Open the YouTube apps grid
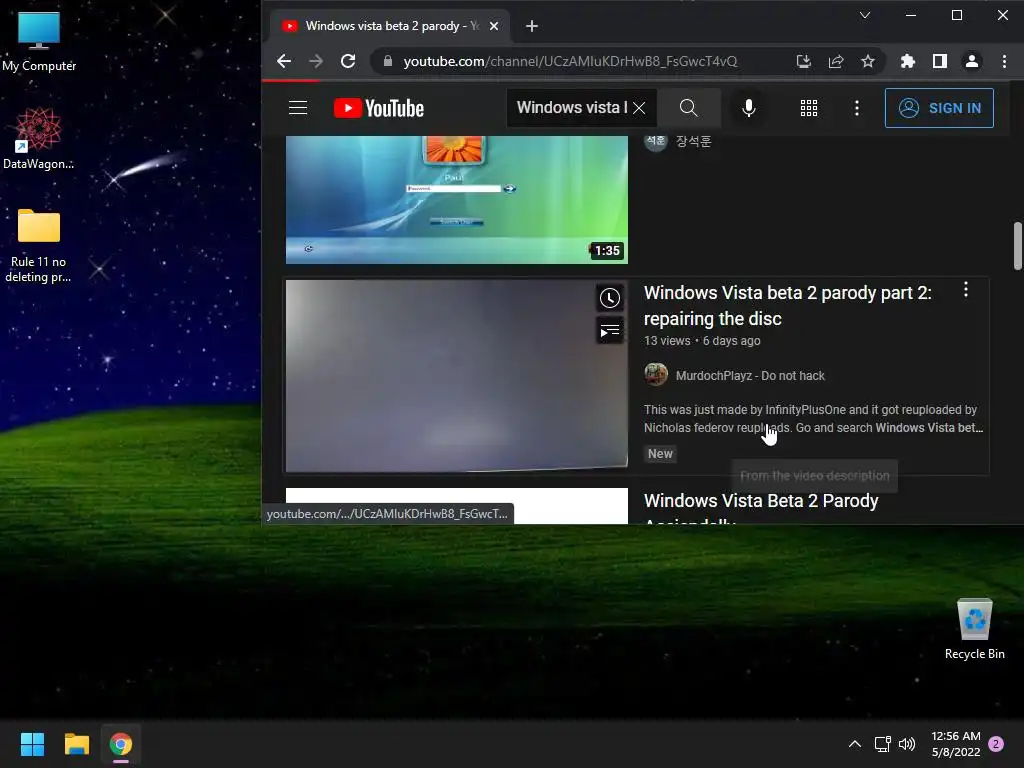This screenshot has width=1024, height=768. pos(808,108)
